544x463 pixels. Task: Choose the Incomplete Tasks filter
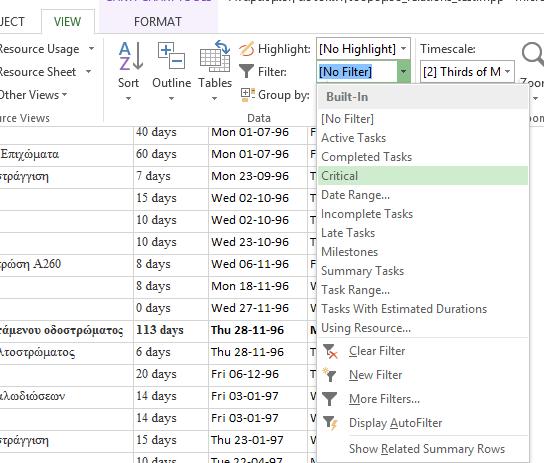coord(423,214)
